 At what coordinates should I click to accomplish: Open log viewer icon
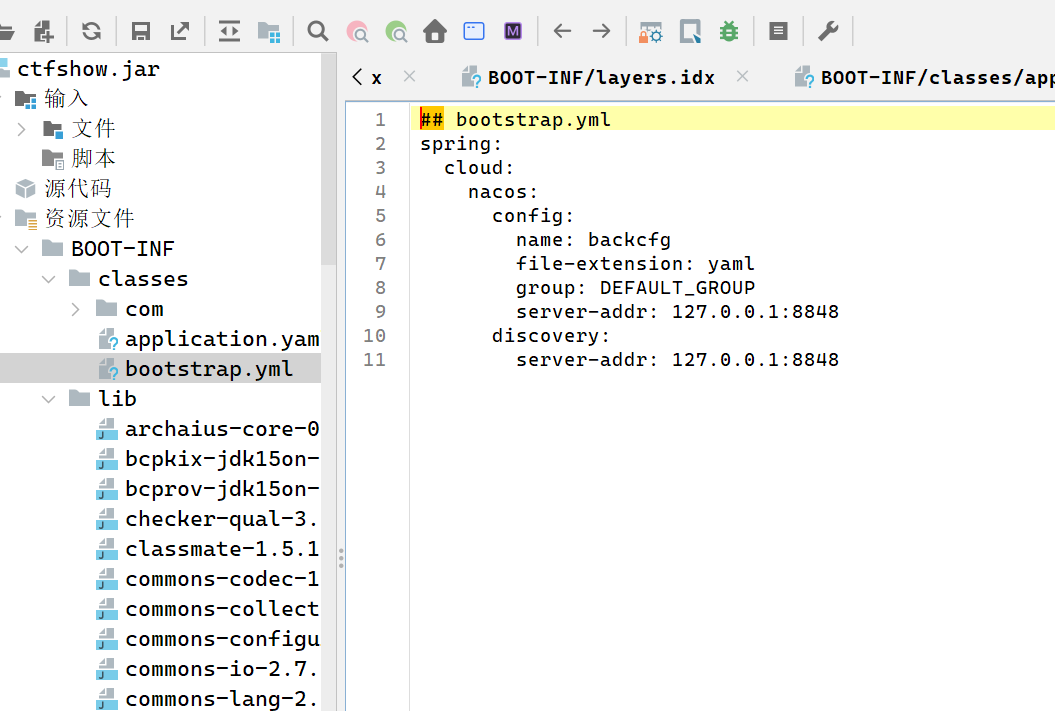[x=778, y=31]
